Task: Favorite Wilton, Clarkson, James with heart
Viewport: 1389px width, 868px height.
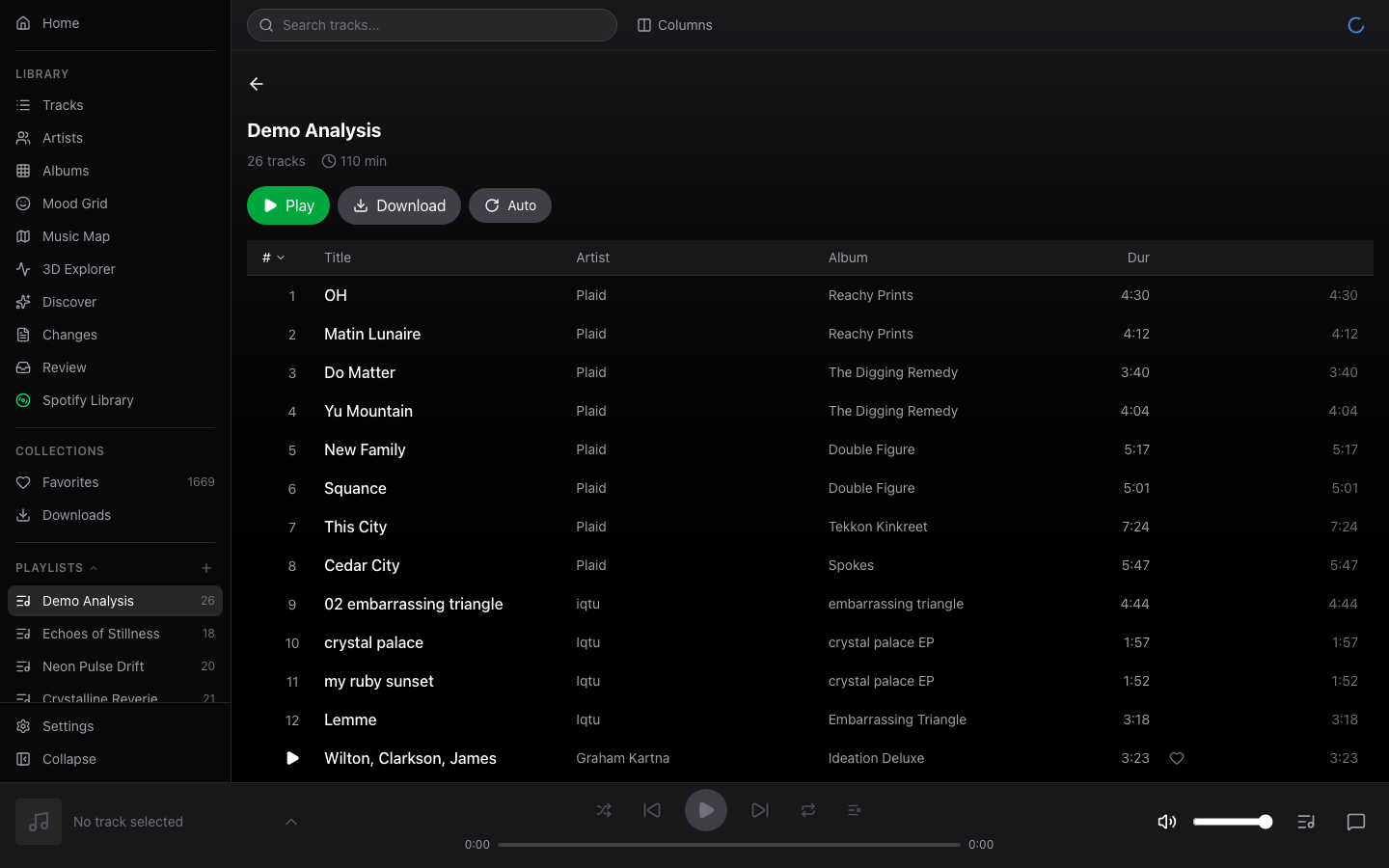Action: pos(1177,759)
